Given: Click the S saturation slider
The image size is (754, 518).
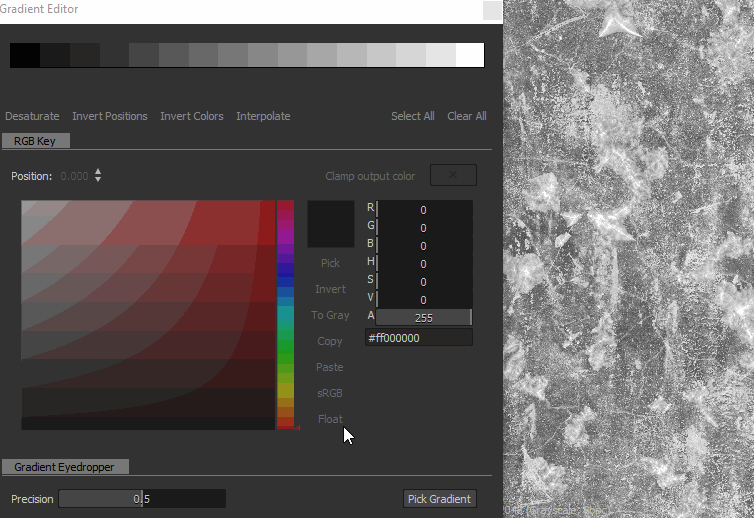Looking at the screenshot, I should (424, 282).
